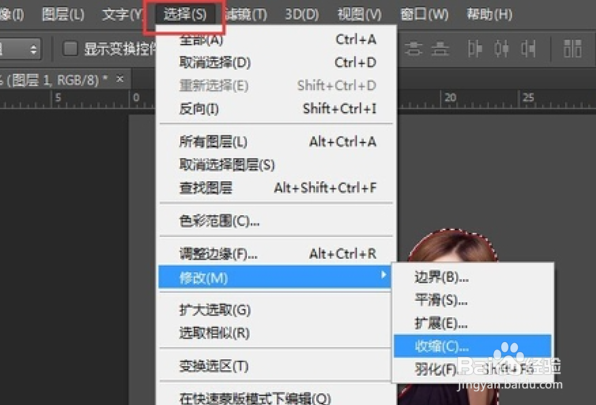
Task: Select 平滑(S)... in submenu
Action: point(472,301)
